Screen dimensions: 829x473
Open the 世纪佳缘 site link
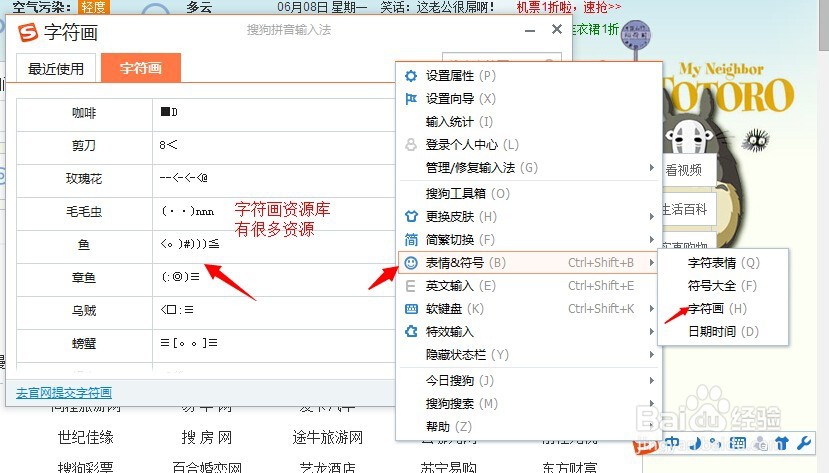(x=86, y=438)
